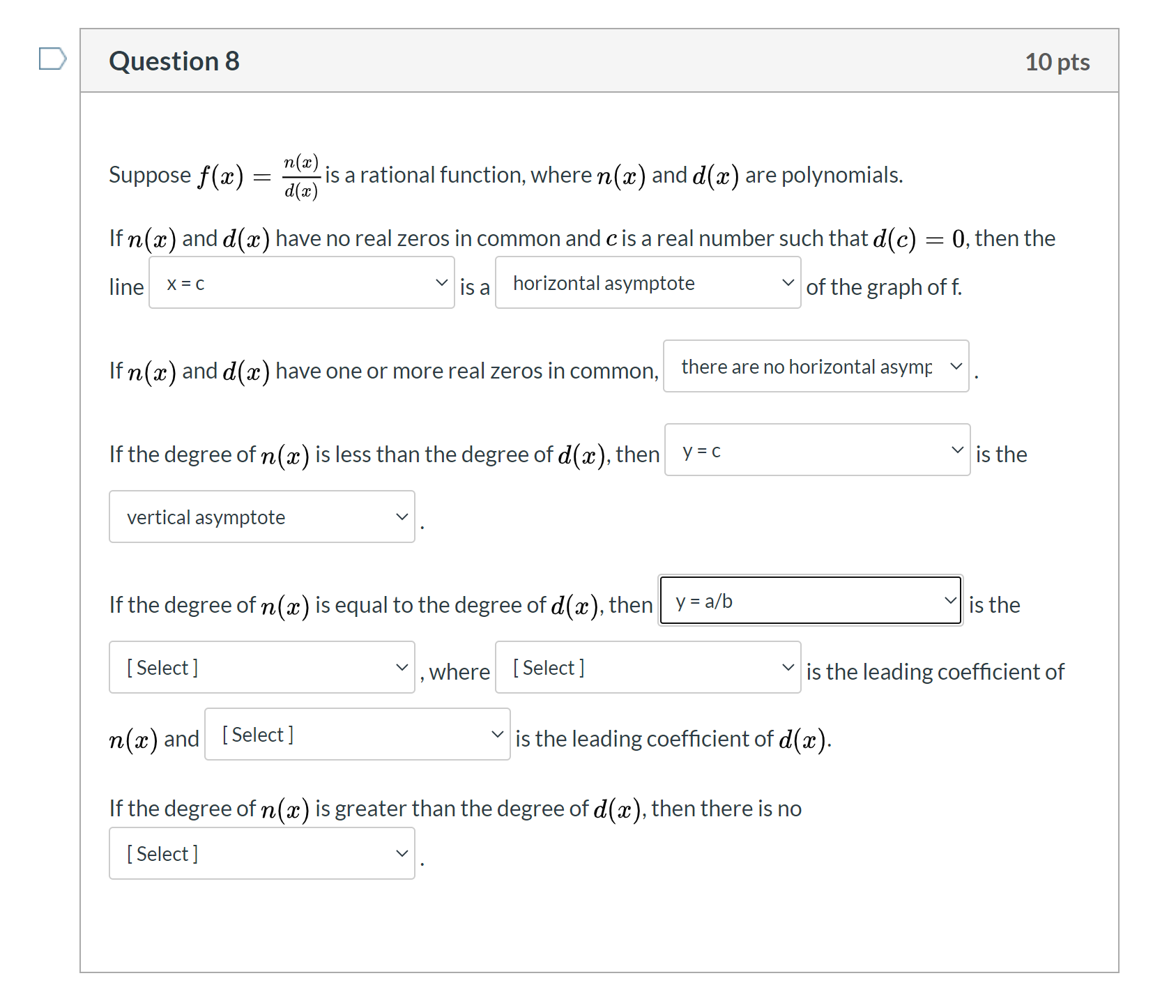Open the "horizontal asymptote" dropdown
This screenshot has height=1008, width=1176.
[647, 283]
